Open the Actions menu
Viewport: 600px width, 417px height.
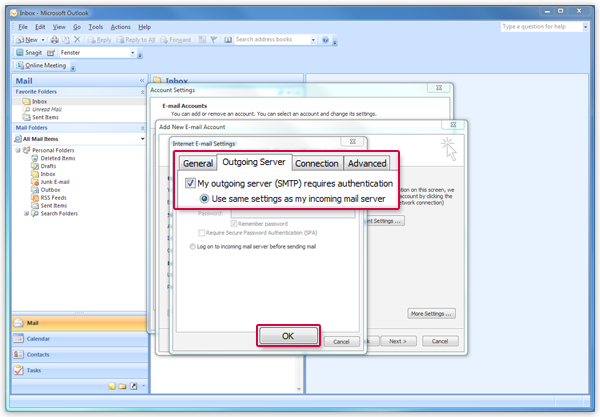[x=121, y=27]
